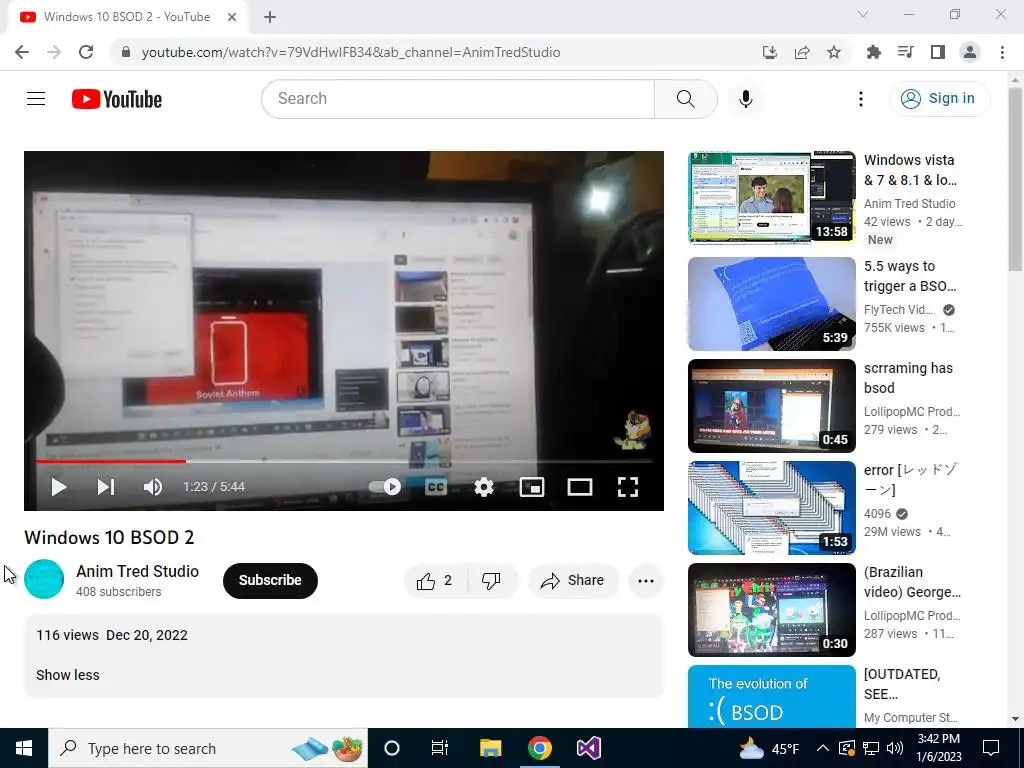Click the taskbar Type here to search box
The image size is (1024, 768).
click(208, 748)
